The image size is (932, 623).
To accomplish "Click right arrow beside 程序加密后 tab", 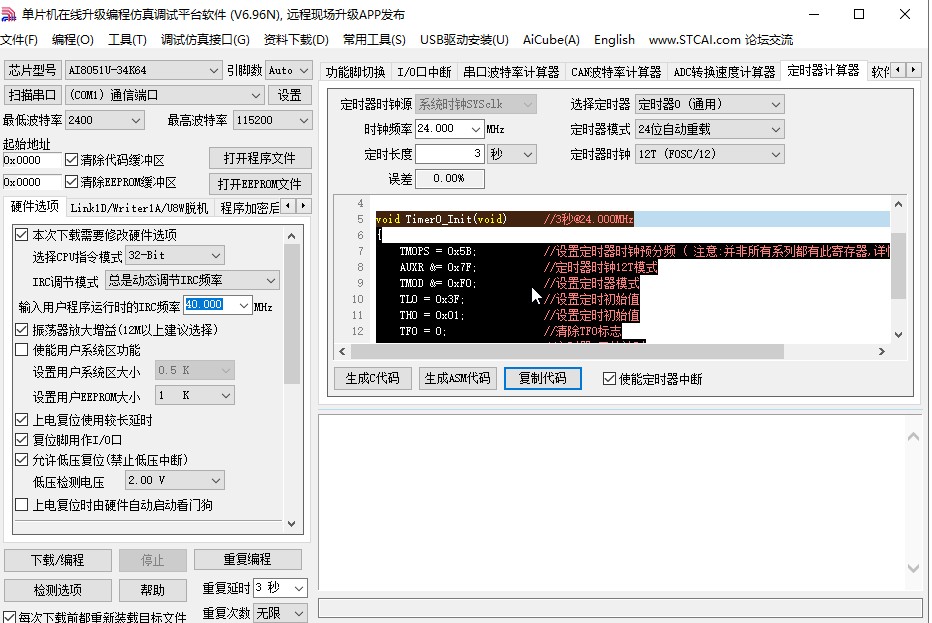I will pos(303,204).
